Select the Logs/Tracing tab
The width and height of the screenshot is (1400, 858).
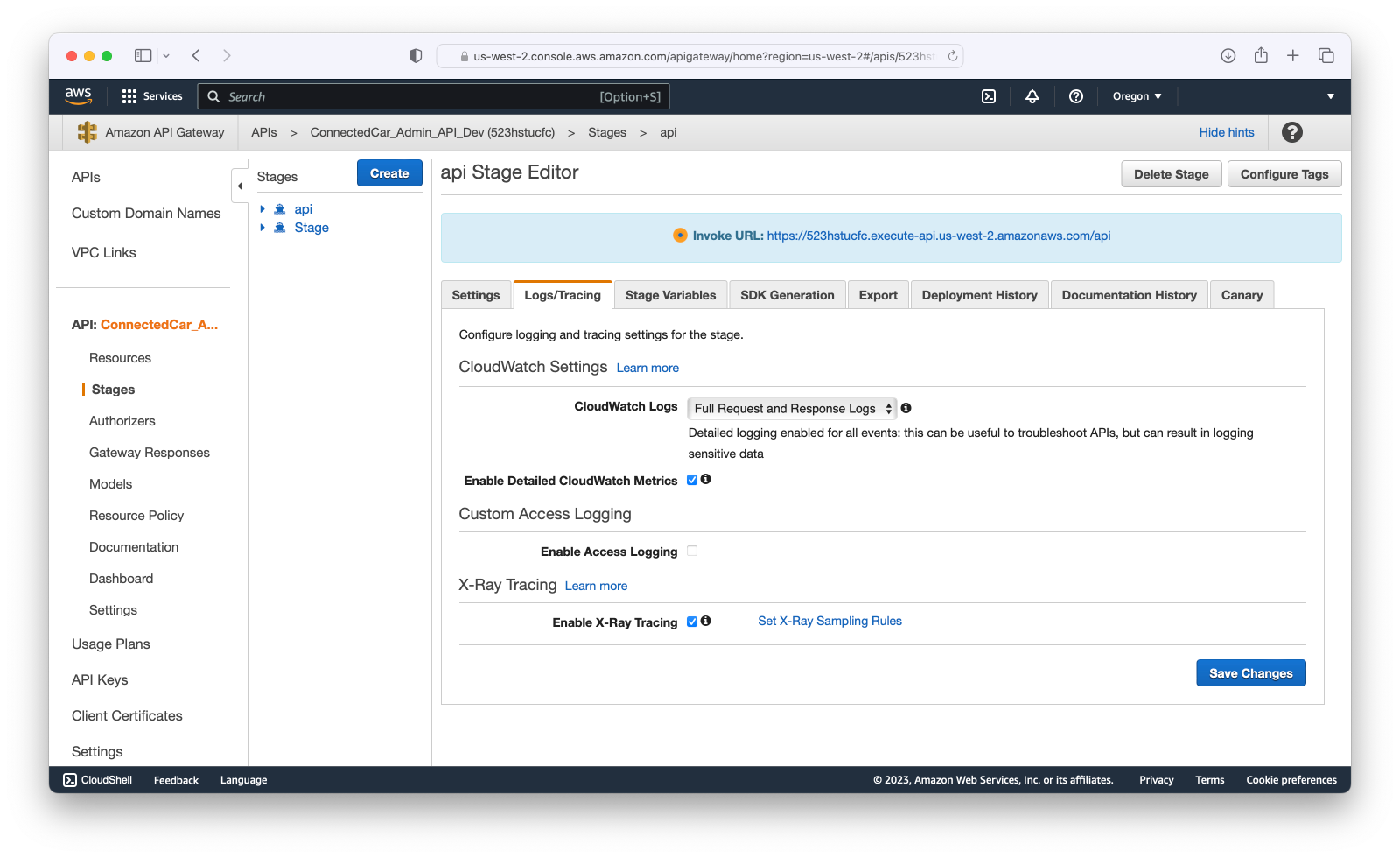(563, 295)
